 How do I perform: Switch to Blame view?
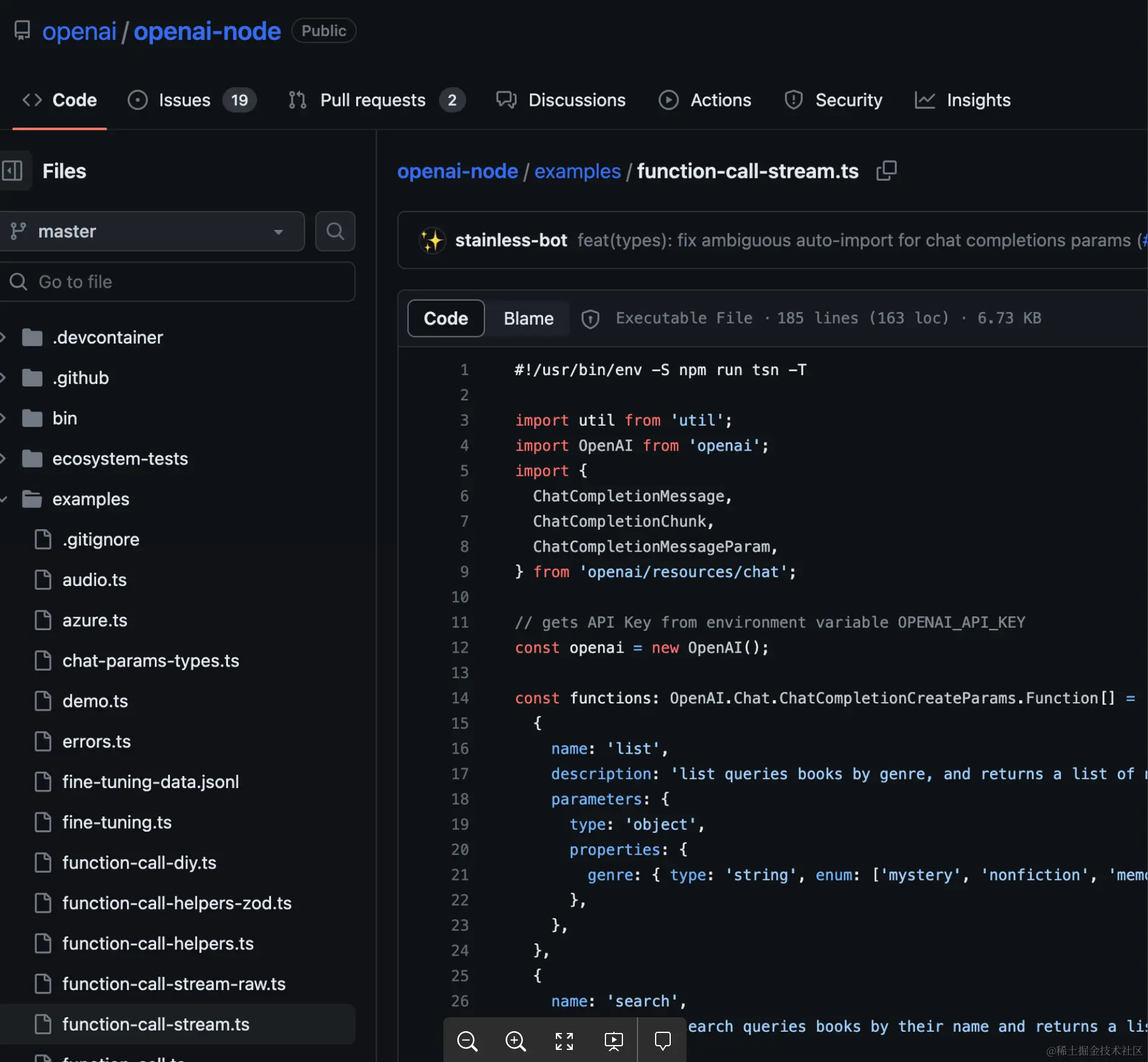click(529, 318)
